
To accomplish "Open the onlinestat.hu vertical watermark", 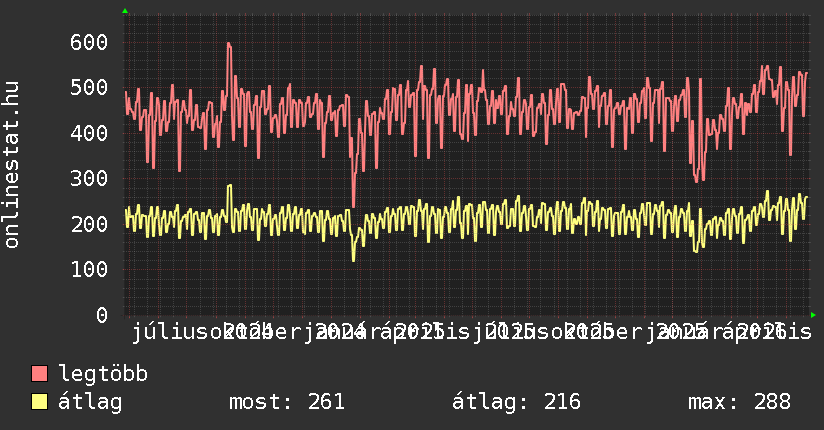I will pyautogui.click(x=12, y=165).
